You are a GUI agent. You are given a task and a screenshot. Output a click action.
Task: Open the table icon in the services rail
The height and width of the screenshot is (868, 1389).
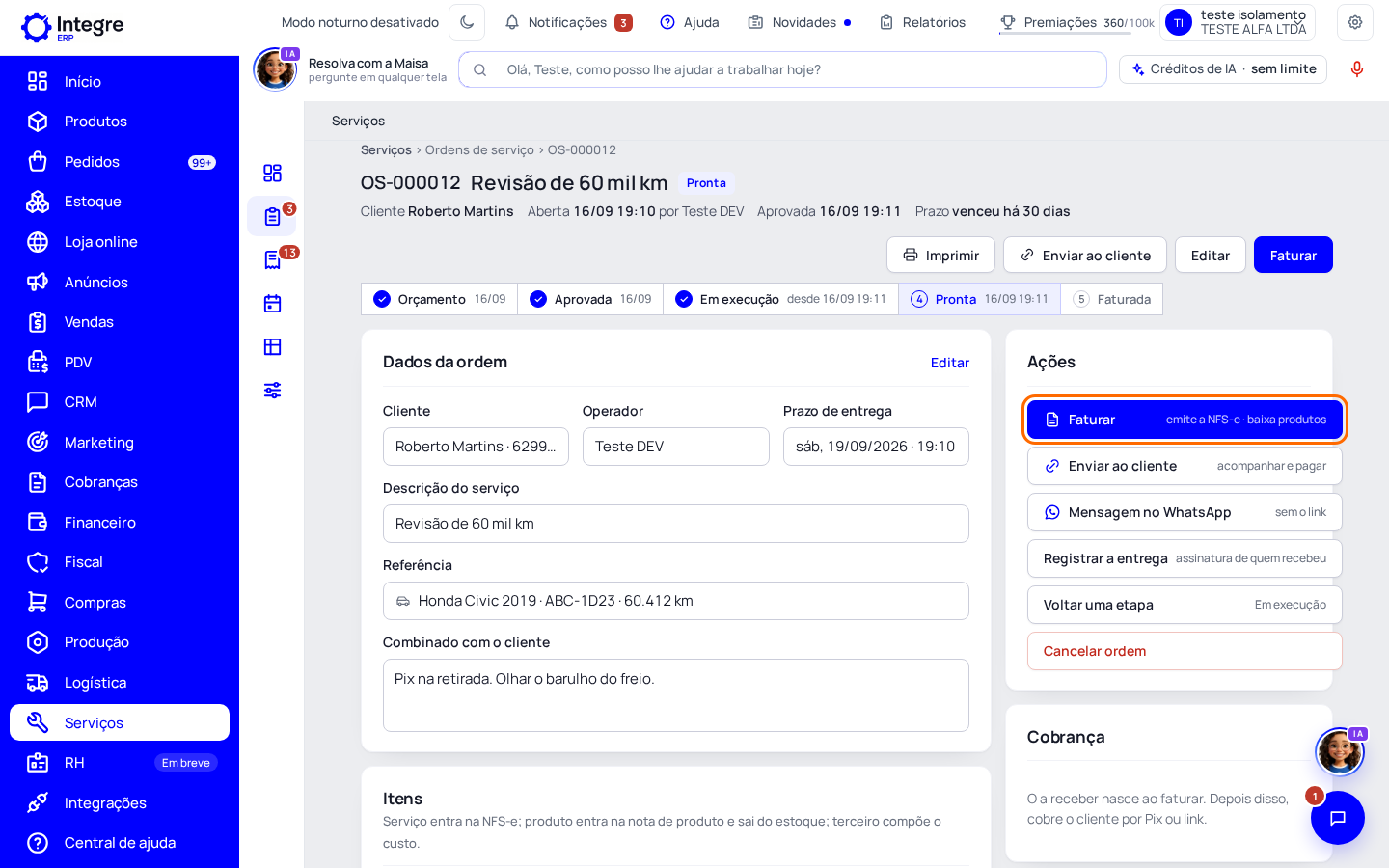tap(272, 346)
